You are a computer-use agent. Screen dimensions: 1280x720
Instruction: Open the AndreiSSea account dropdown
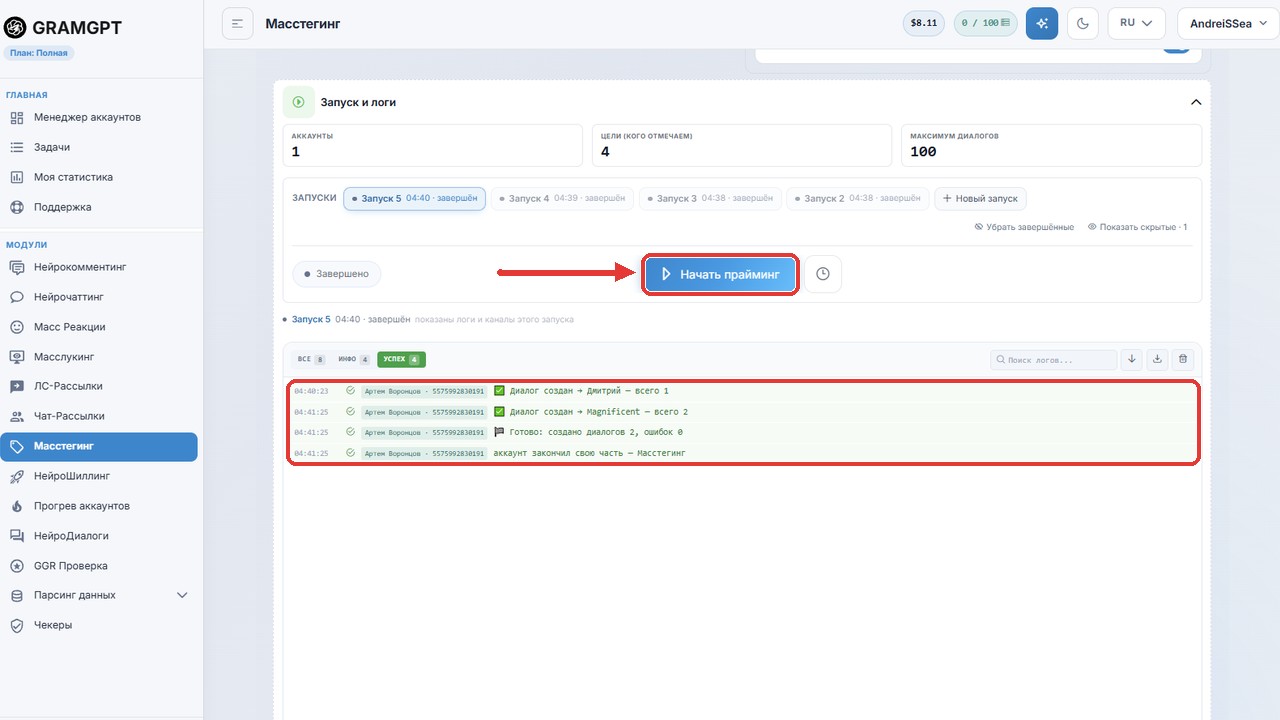pyautogui.click(x=1228, y=23)
